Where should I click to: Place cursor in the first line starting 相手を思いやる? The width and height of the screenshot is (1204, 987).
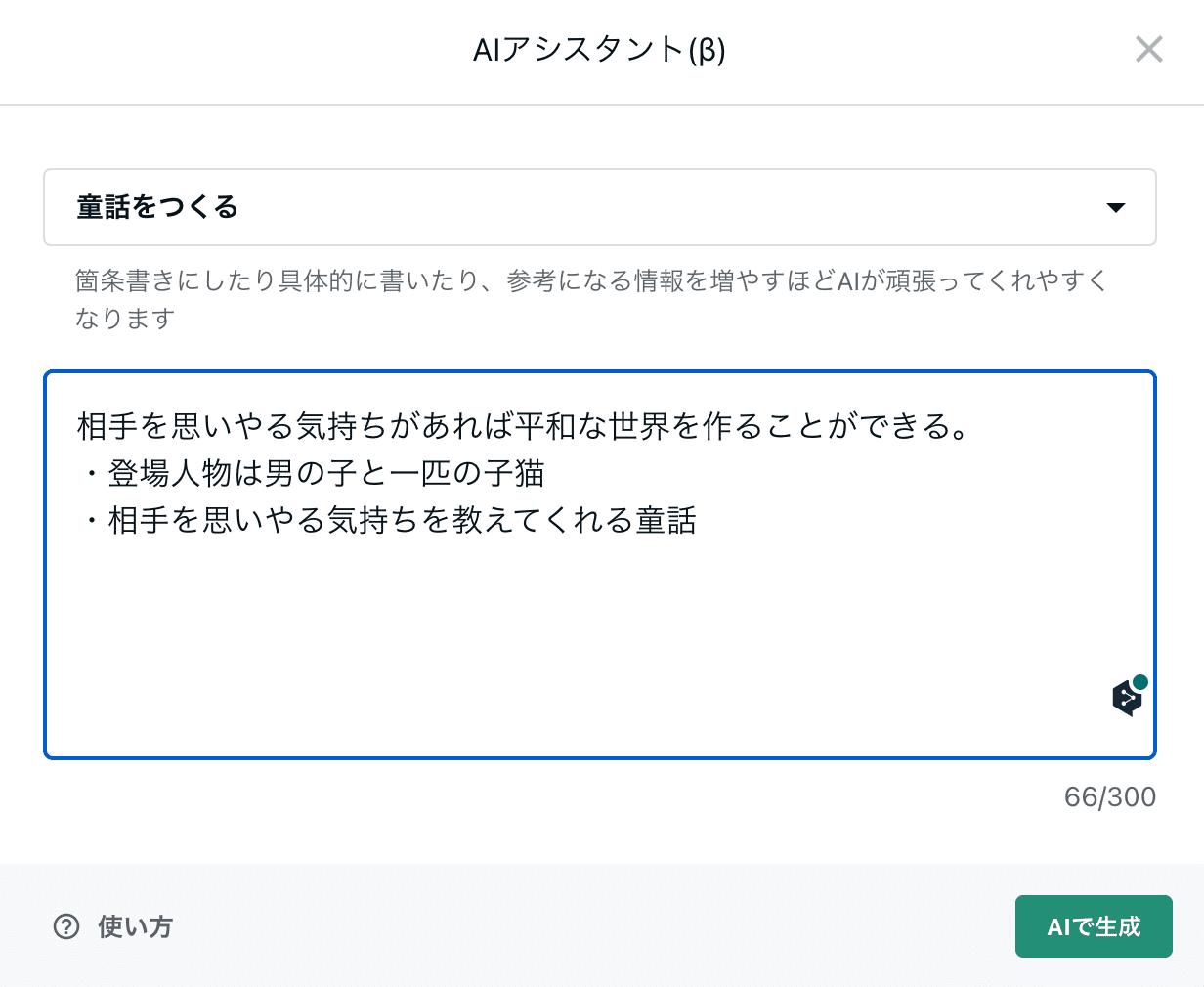coord(293,426)
